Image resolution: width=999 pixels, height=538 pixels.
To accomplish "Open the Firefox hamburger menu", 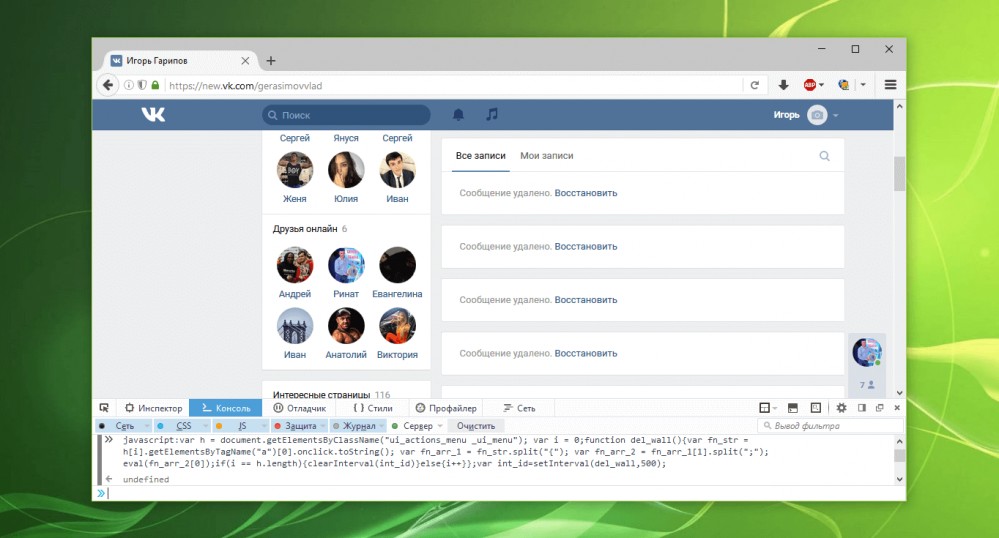I will pyautogui.click(x=891, y=85).
